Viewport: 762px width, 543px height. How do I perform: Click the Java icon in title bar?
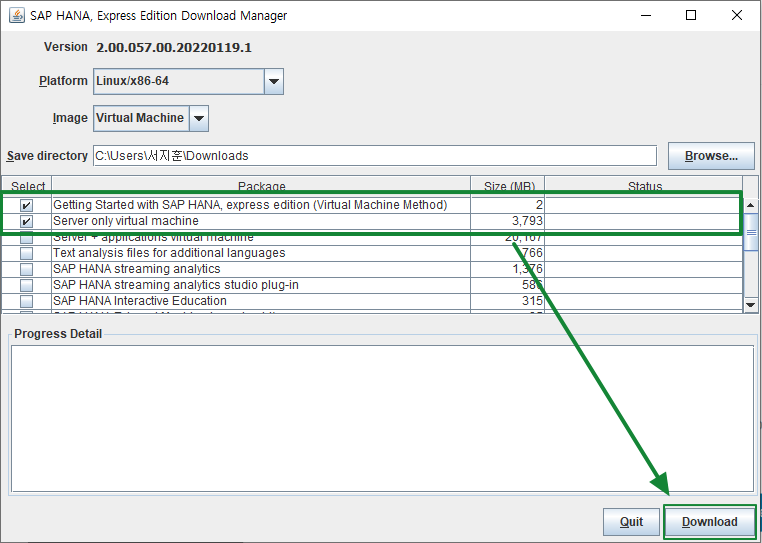coord(18,15)
